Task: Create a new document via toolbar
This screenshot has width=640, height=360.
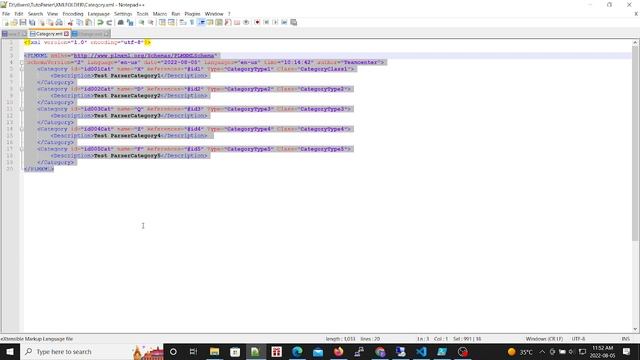Action: point(6,22)
